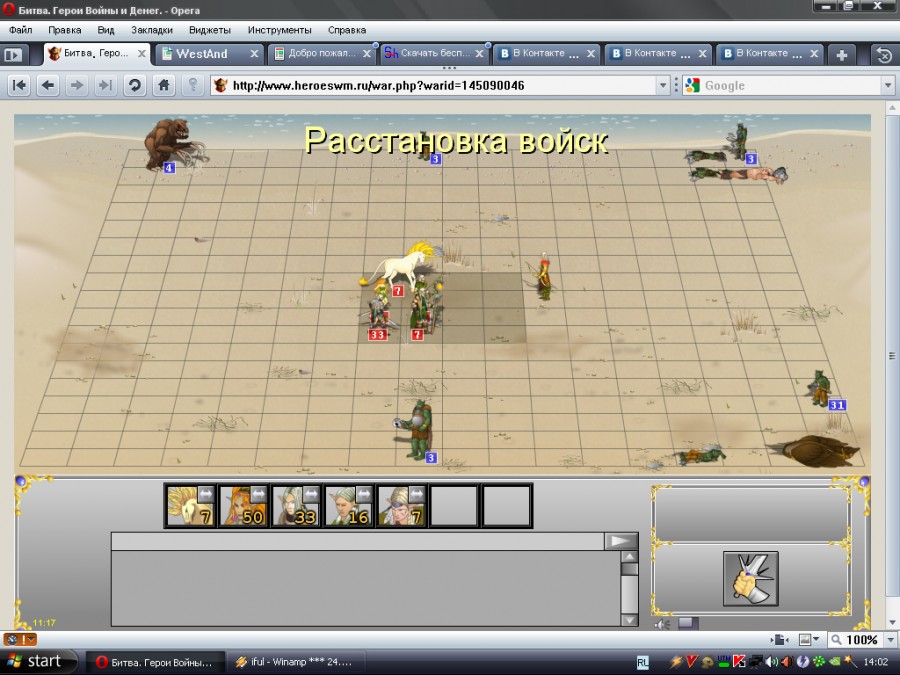Click the chat message input field
Viewport: 900px width, 675px height.
358,541
